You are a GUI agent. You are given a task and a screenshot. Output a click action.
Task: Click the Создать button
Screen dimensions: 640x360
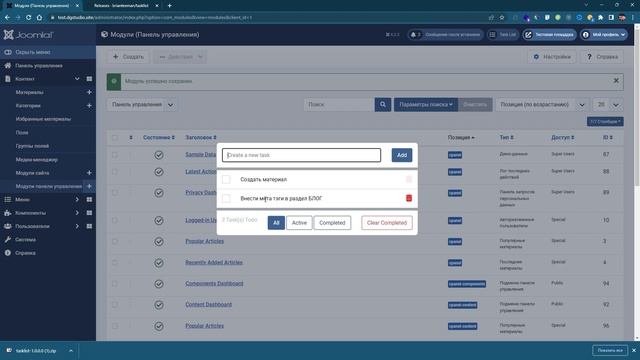point(128,57)
